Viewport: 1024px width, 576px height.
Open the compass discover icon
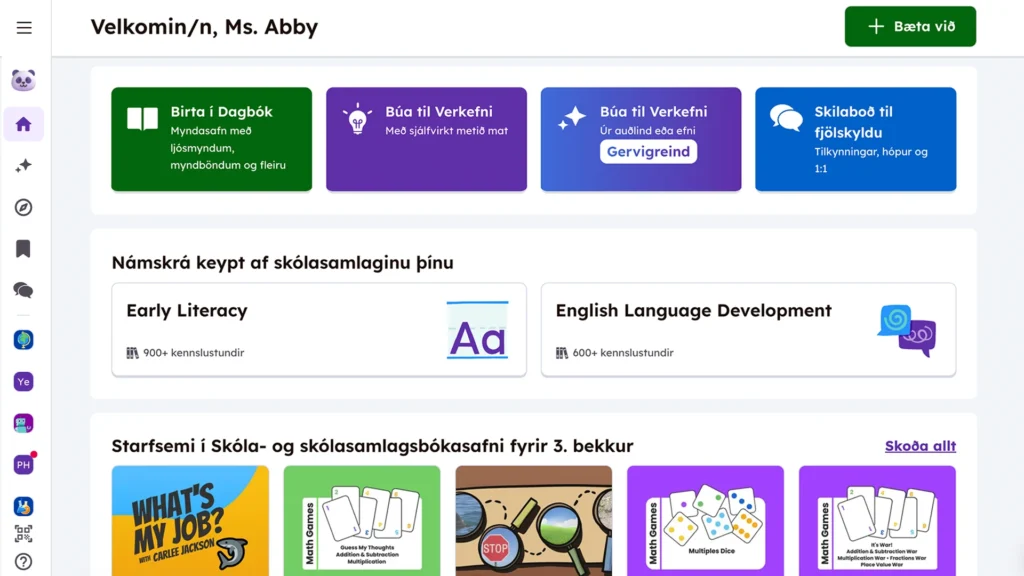[24, 207]
